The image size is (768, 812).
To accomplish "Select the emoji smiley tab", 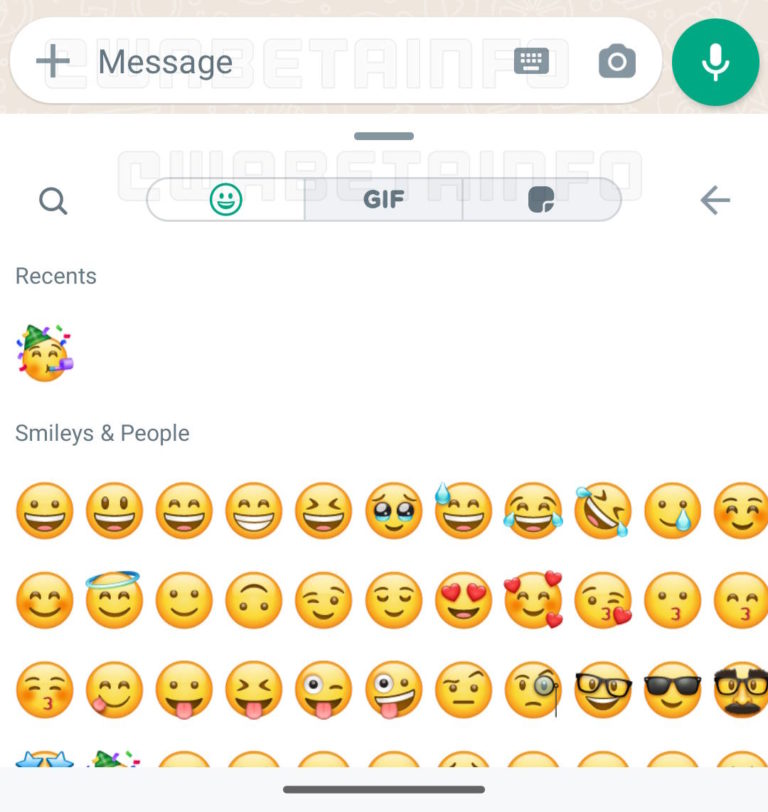I will tap(226, 199).
